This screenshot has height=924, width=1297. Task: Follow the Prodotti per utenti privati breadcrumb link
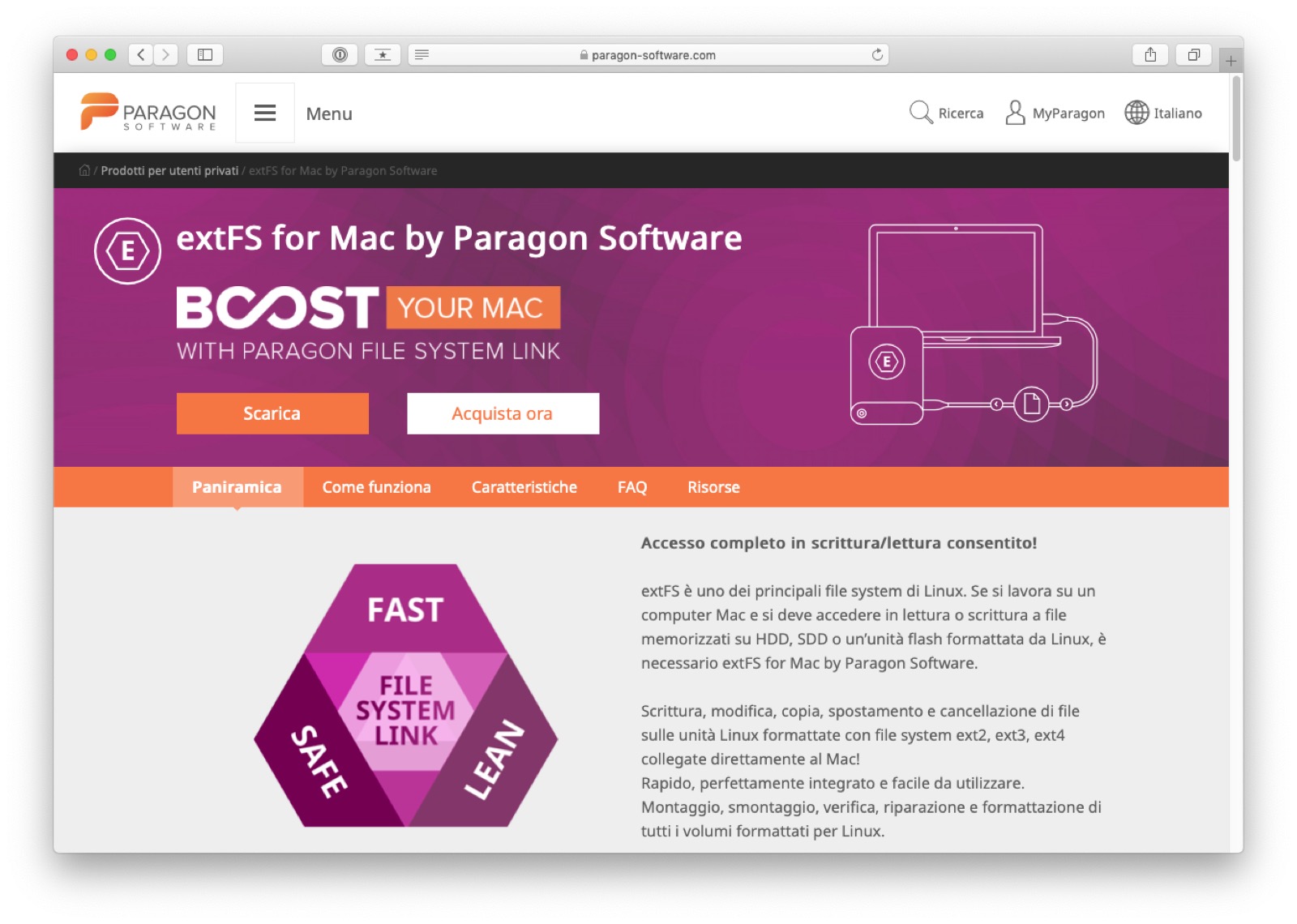(x=169, y=170)
